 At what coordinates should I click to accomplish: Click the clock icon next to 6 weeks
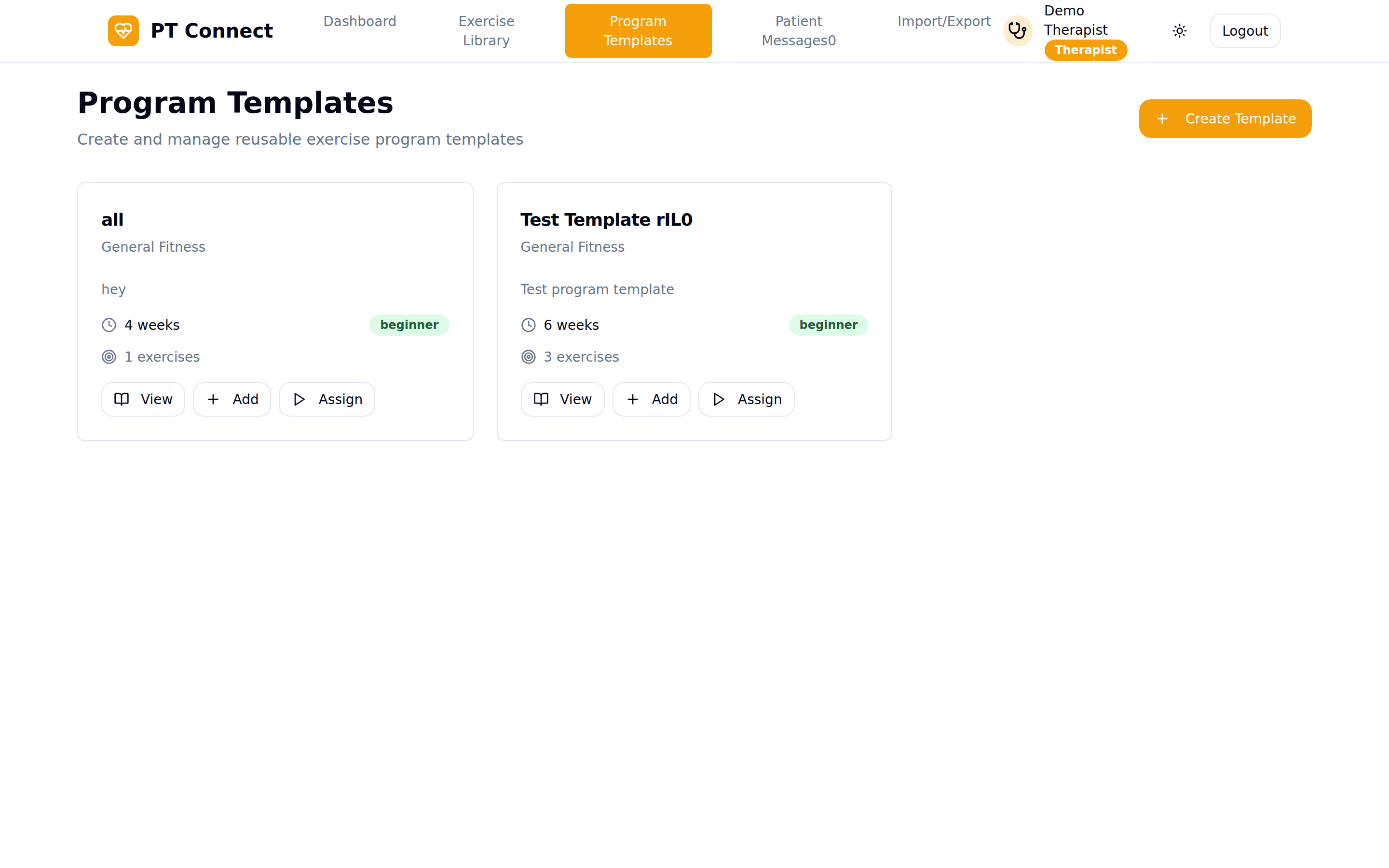(528, 325)
